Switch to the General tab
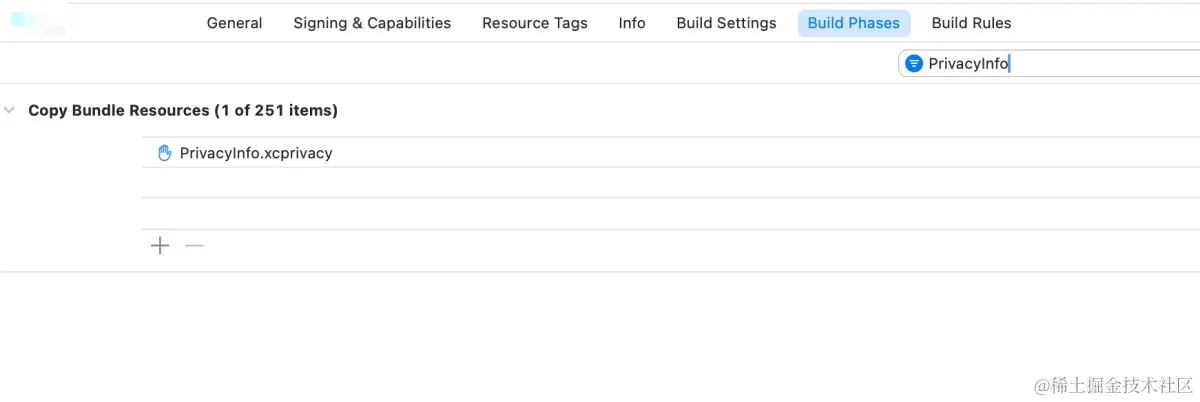 tap(234, 23)
